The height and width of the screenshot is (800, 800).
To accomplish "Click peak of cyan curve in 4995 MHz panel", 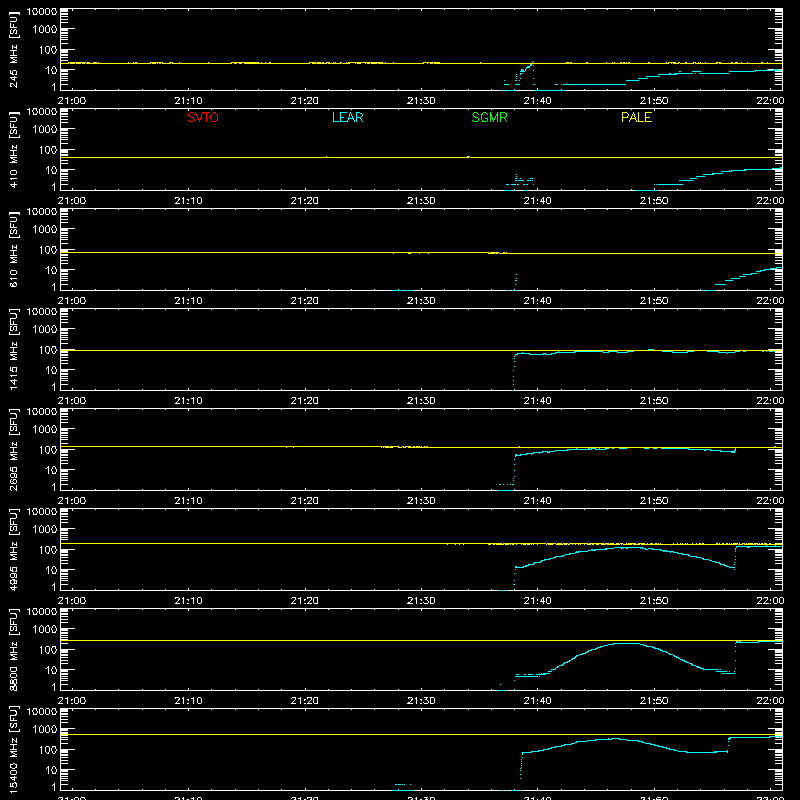I will (x=628, y=547).
